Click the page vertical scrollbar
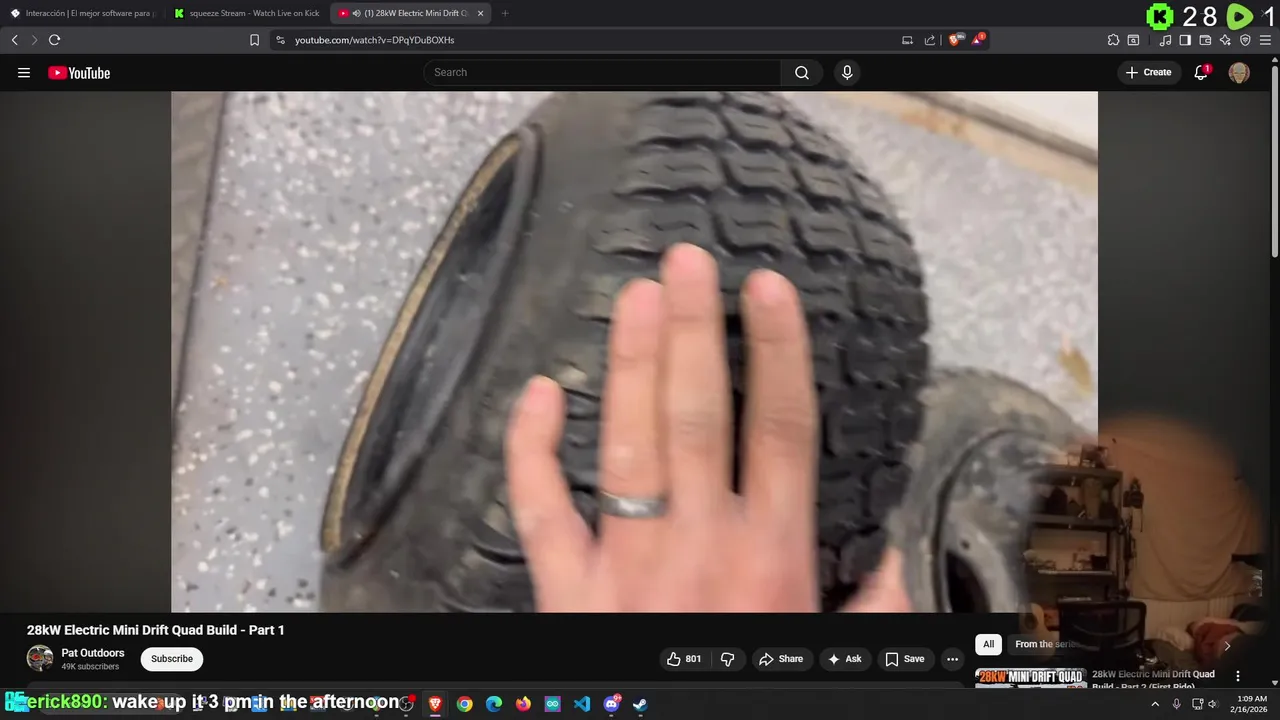The height and width of the screenshot is (720, 1280). [x=1274, y=160]
